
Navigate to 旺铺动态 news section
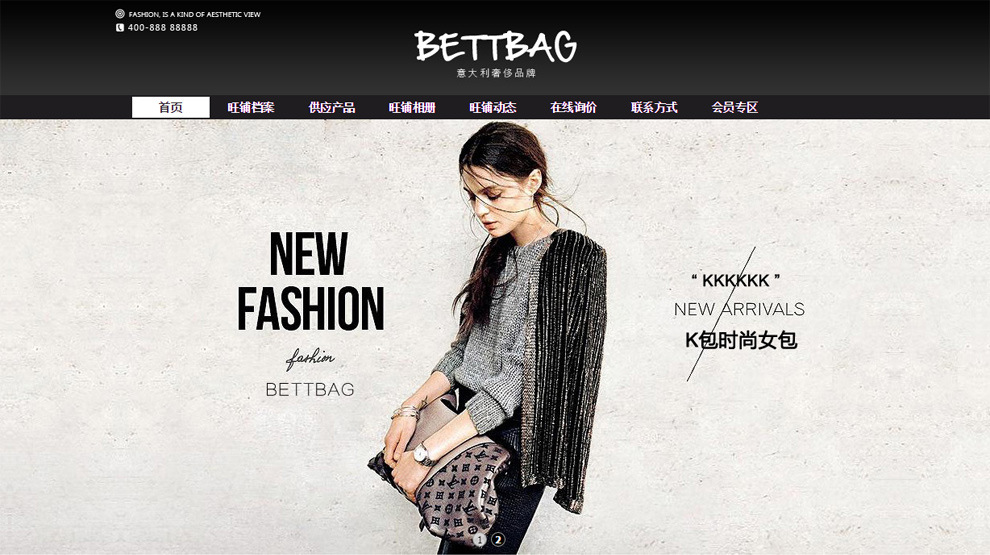point(493,107)
